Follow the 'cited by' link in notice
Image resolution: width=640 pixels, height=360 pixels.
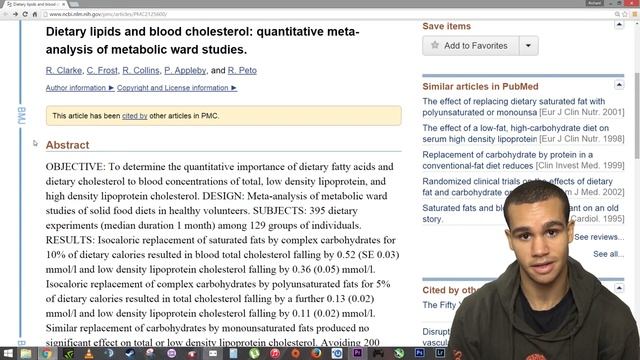(x=135, y=116)
